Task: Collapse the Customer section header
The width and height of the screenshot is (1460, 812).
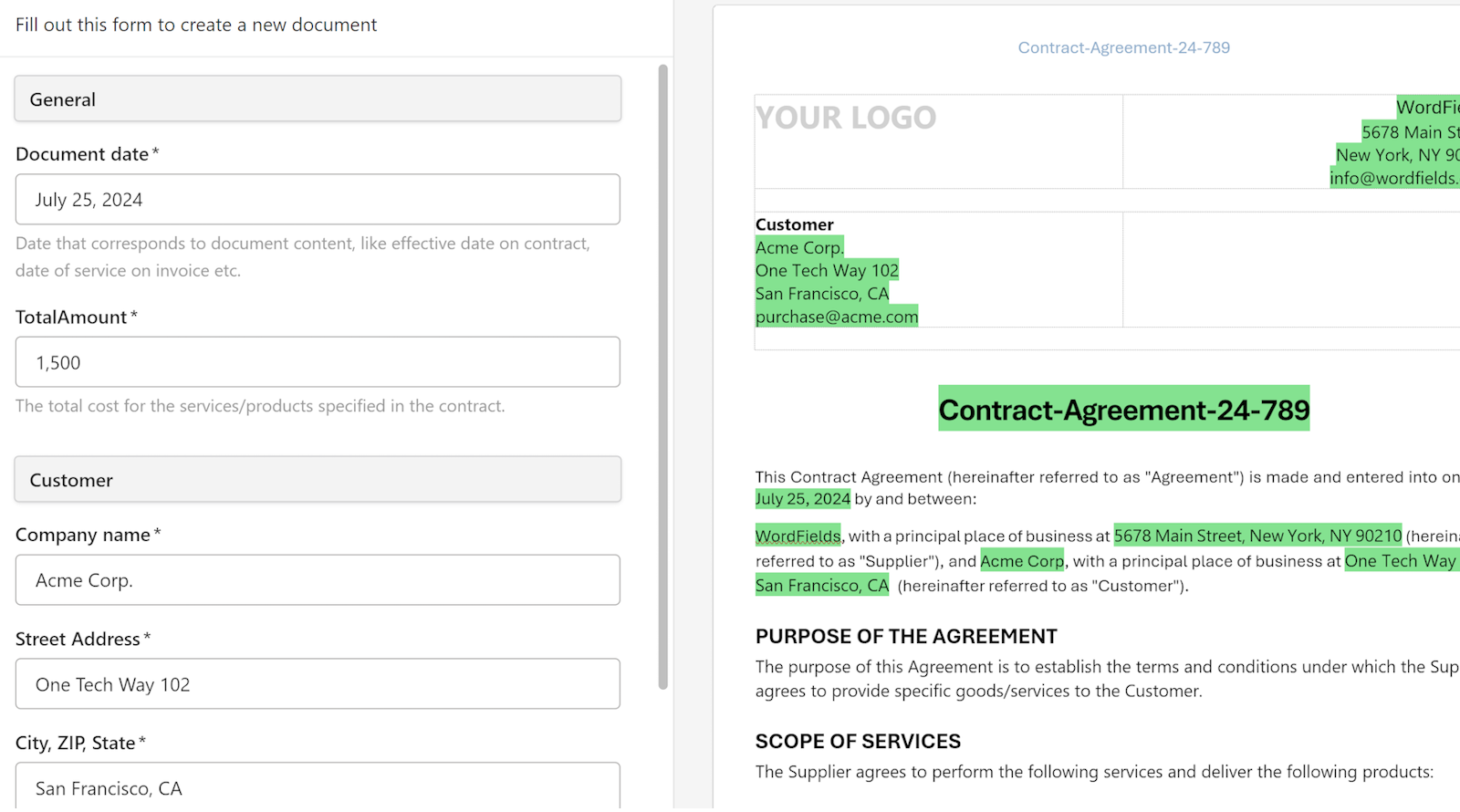Action: point(318,479)
